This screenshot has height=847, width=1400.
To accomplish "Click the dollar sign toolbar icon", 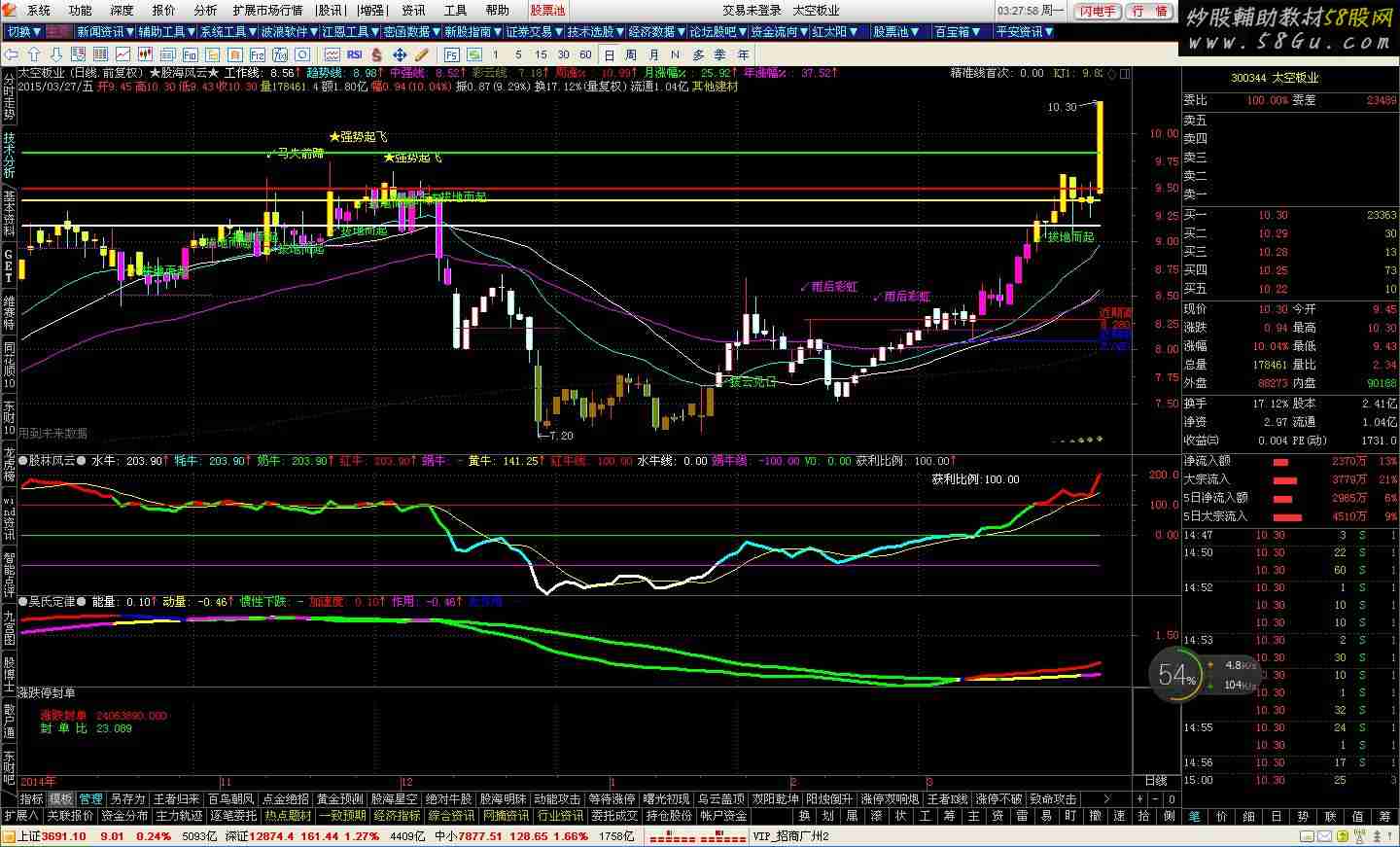I will [376, 54].
